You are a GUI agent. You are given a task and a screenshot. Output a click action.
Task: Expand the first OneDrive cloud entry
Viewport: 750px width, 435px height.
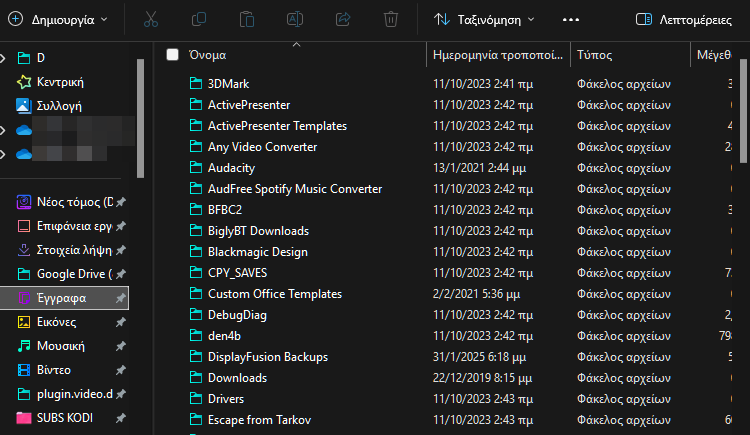click(3, 130)
